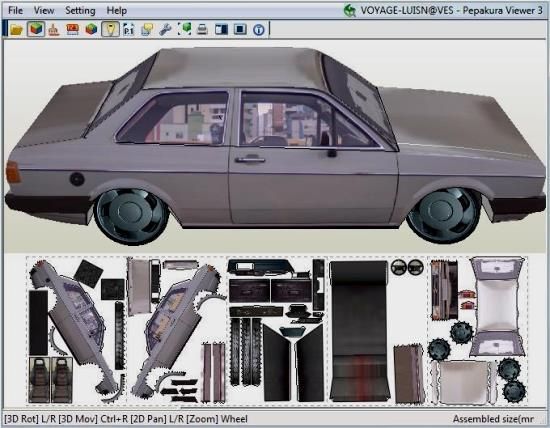Click the car door handle in 3D view
This screenshot has height=428, width=550.
[250, 159]
